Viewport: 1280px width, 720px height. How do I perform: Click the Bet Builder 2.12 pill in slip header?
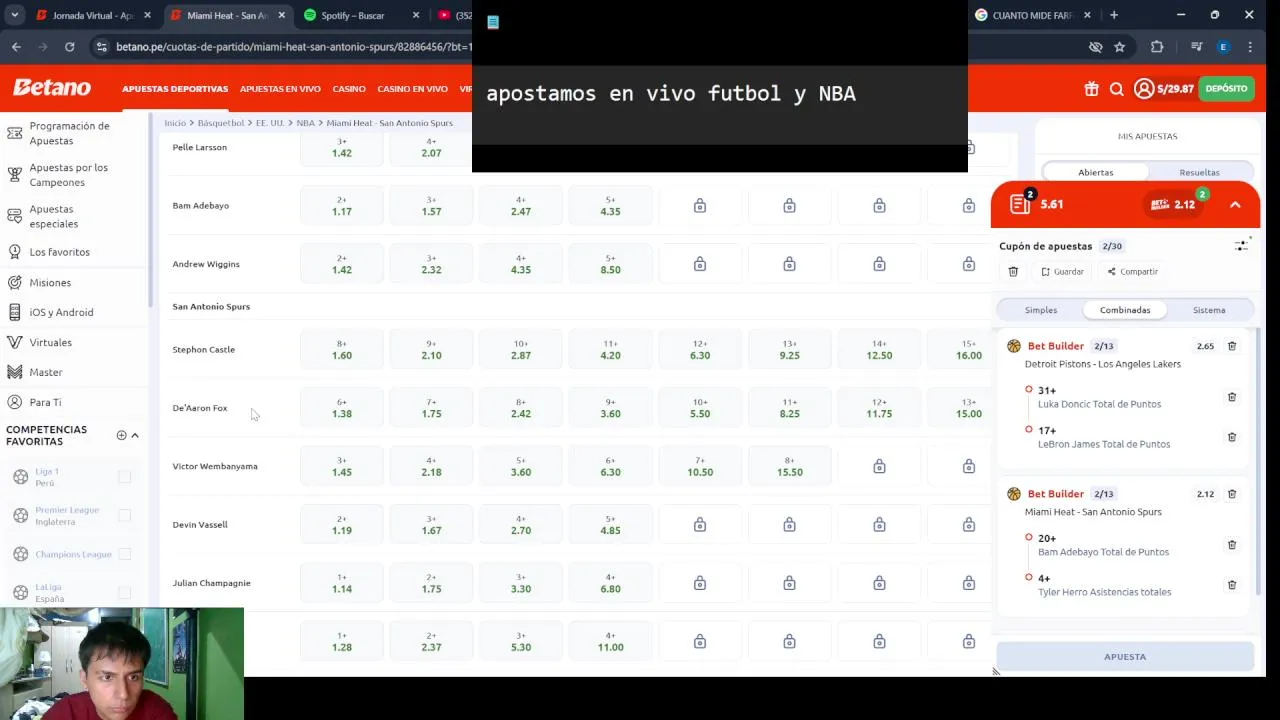coord(1173,204)
